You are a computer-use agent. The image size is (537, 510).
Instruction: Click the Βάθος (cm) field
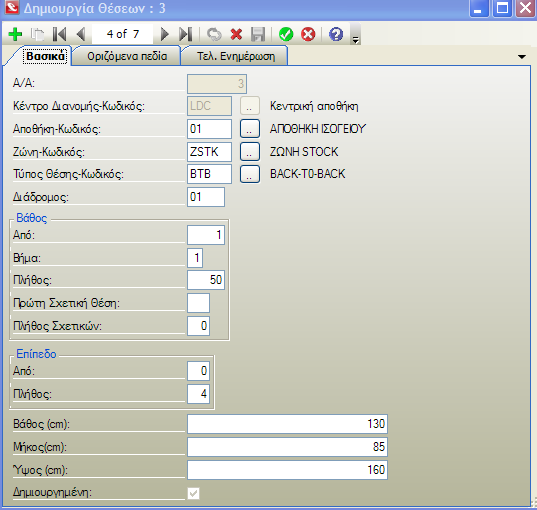pos(287,424)
